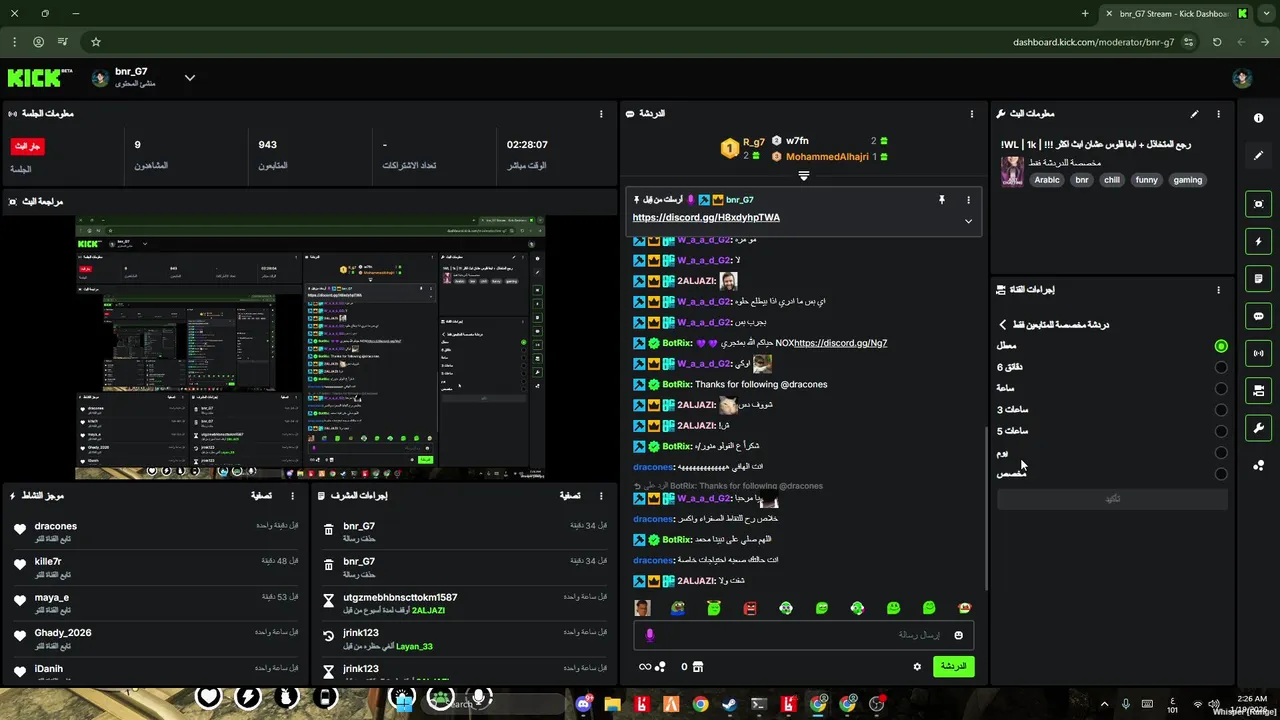The height and width of the screenshot is (720, 1280).
Task: Open chat settings gear icon
Action: coord(917,667)
